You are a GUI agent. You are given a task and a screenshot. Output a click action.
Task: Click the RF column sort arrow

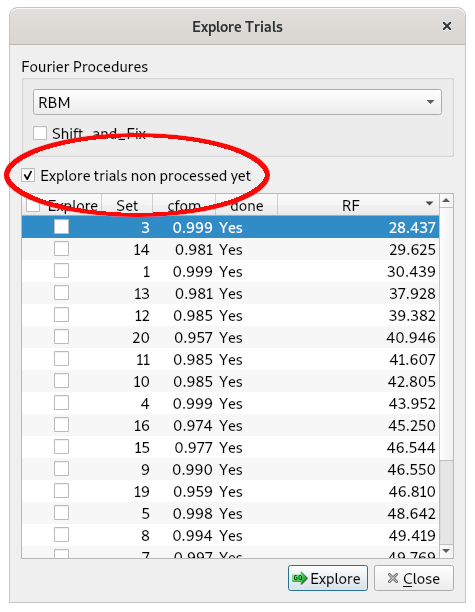click(x=429, y=203)
